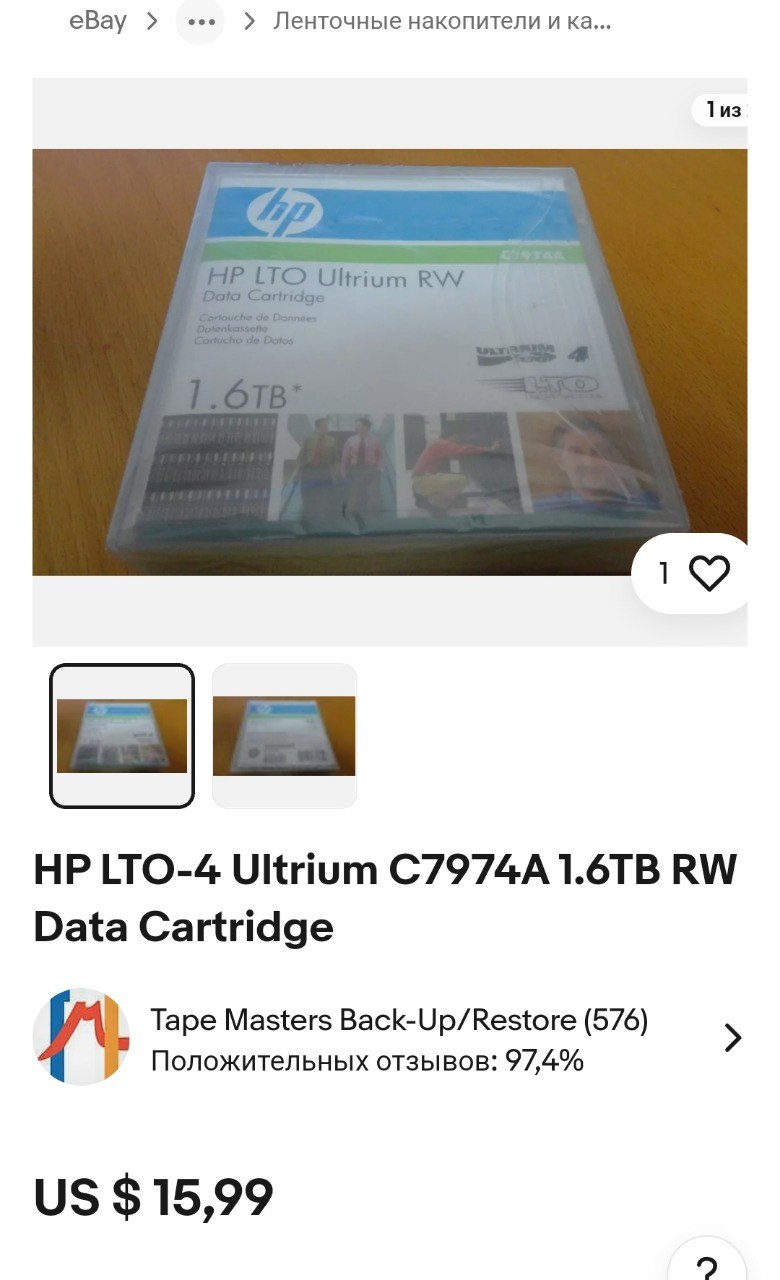This screenshot has height=1280, width=780.
Task: Click the chevron after eBay breadcrumb
Action: pos(152,21)
